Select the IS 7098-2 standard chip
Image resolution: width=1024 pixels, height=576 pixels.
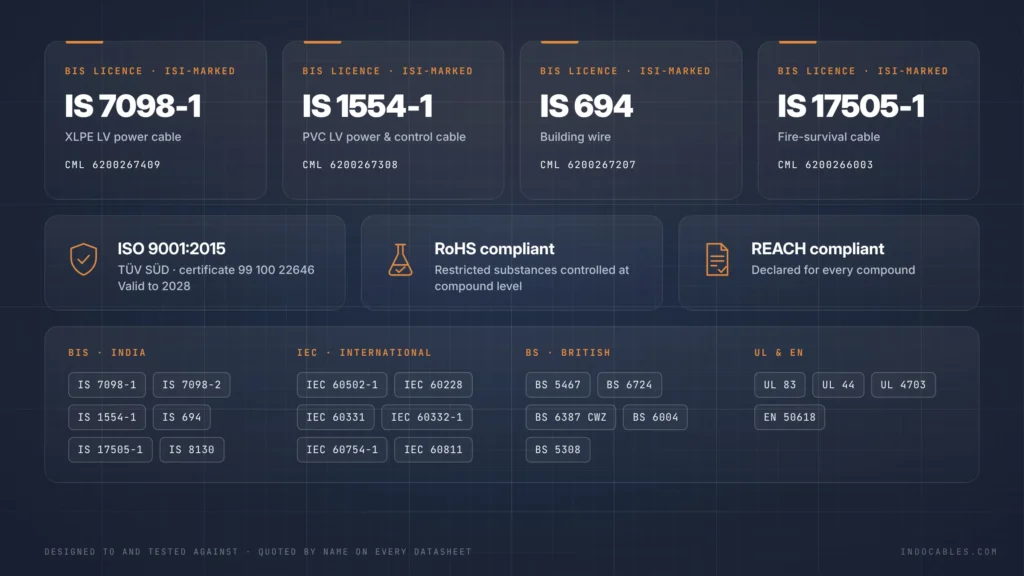pyautogui.click(x=191, y=385)
